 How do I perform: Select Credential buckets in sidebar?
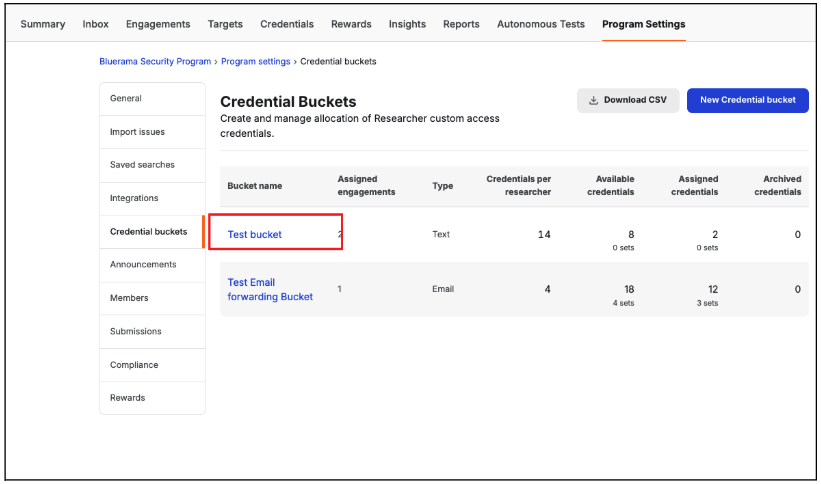point(152,232)
